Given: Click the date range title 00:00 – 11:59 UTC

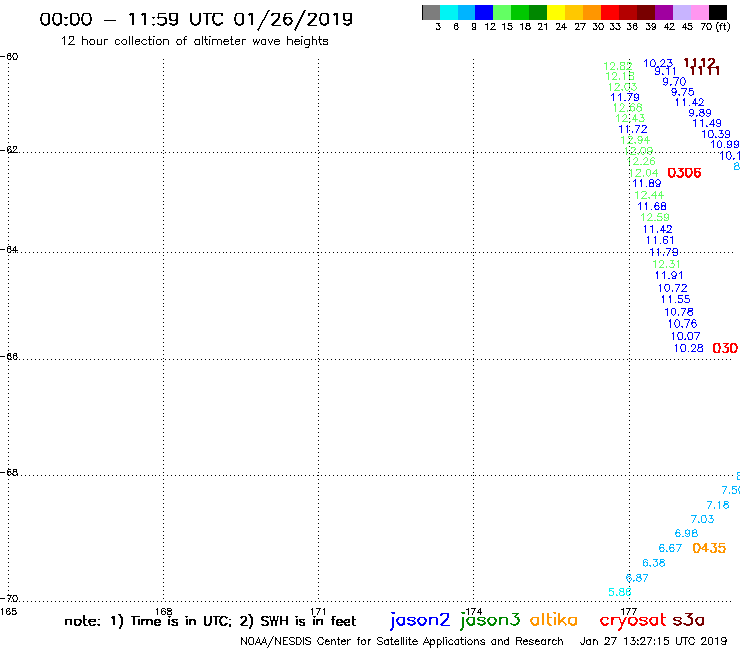Looking at the screenshot, I should [x=196, y=19].
